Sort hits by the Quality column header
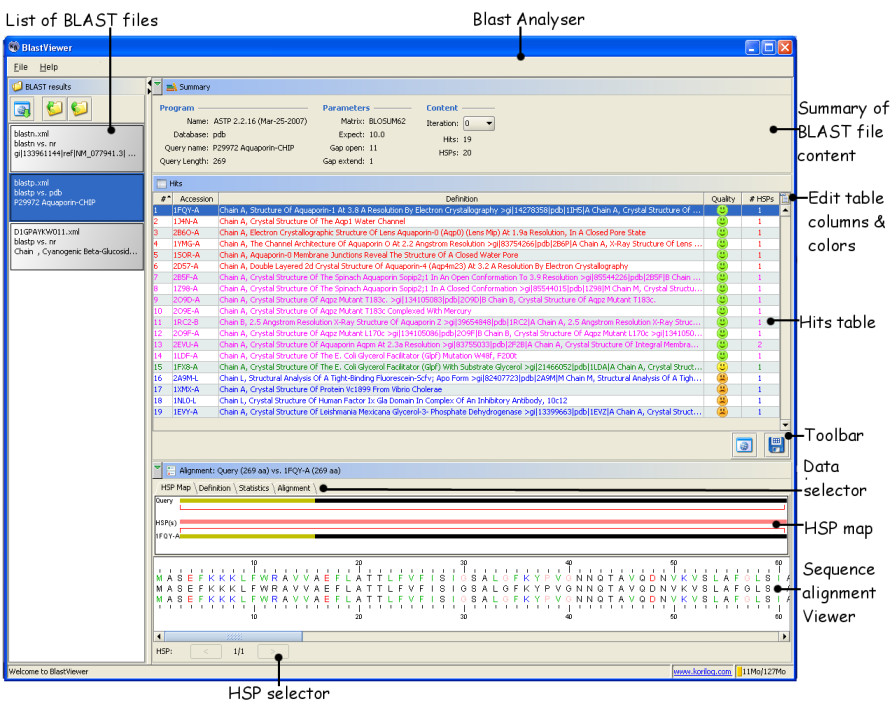Viewport: 896px width, 717px height. pos(723,199)
